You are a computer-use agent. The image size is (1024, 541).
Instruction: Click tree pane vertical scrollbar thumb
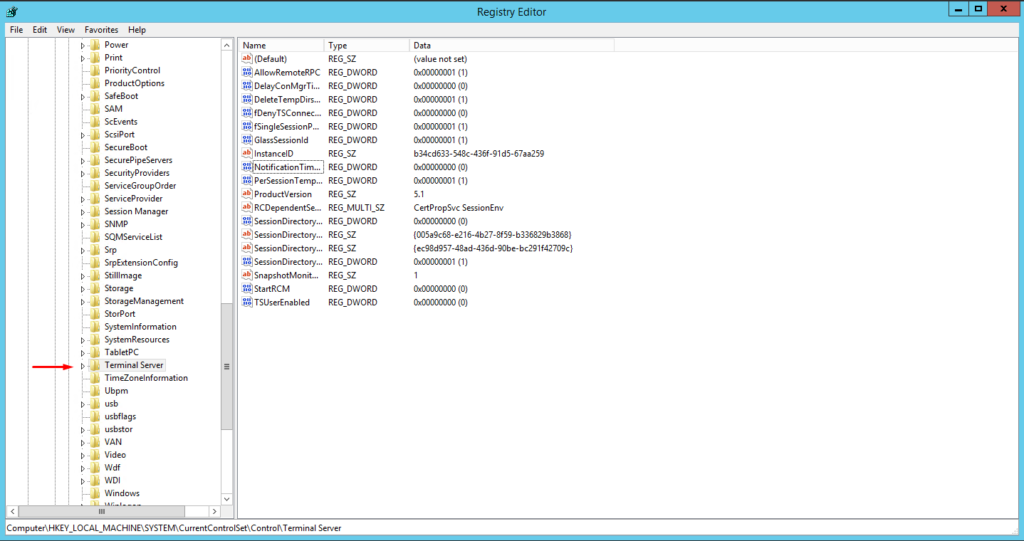[227, 367]
